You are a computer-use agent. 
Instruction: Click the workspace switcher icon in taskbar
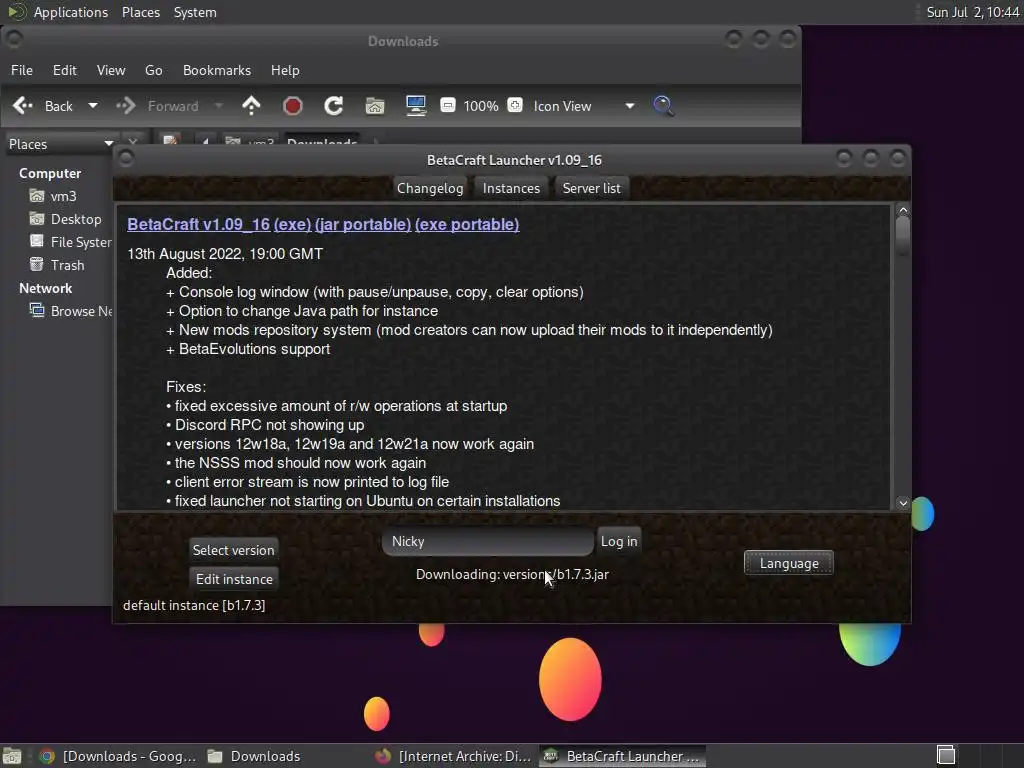tap(946, 756)
